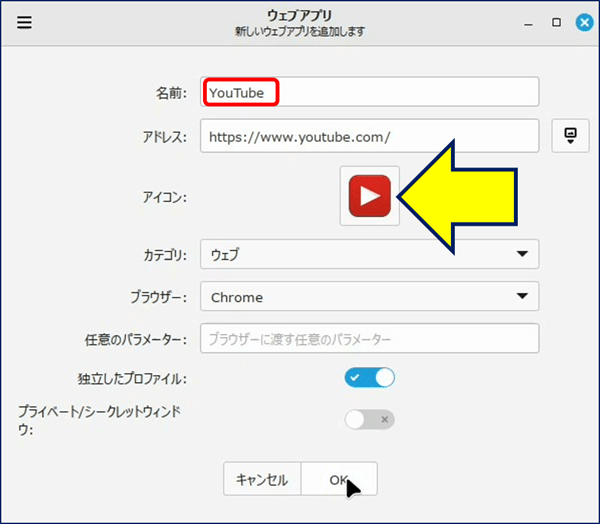Open the ブラウザー dropdown showing Chrome
This screenshot has width=600, height=524.
(x=370, y=296)
